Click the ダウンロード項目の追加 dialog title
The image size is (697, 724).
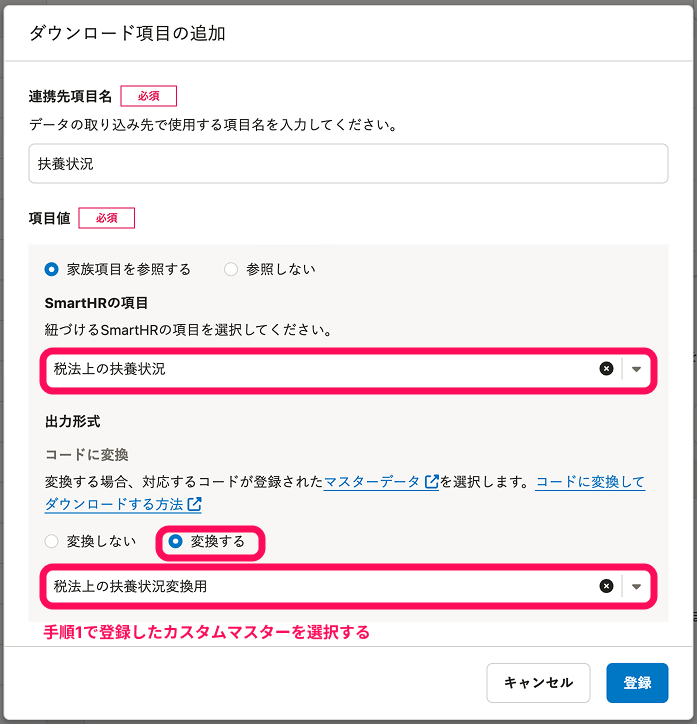pos(127,34)
